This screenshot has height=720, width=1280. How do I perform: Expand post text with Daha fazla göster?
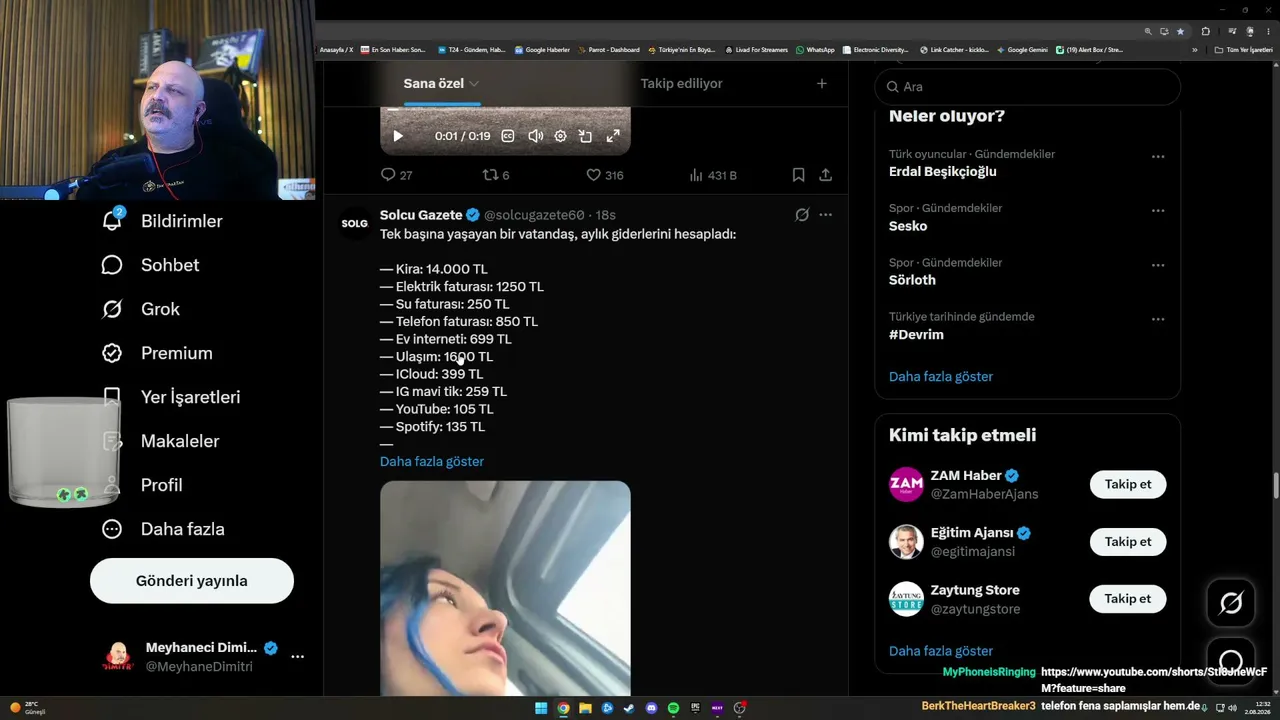pos(432,462)
